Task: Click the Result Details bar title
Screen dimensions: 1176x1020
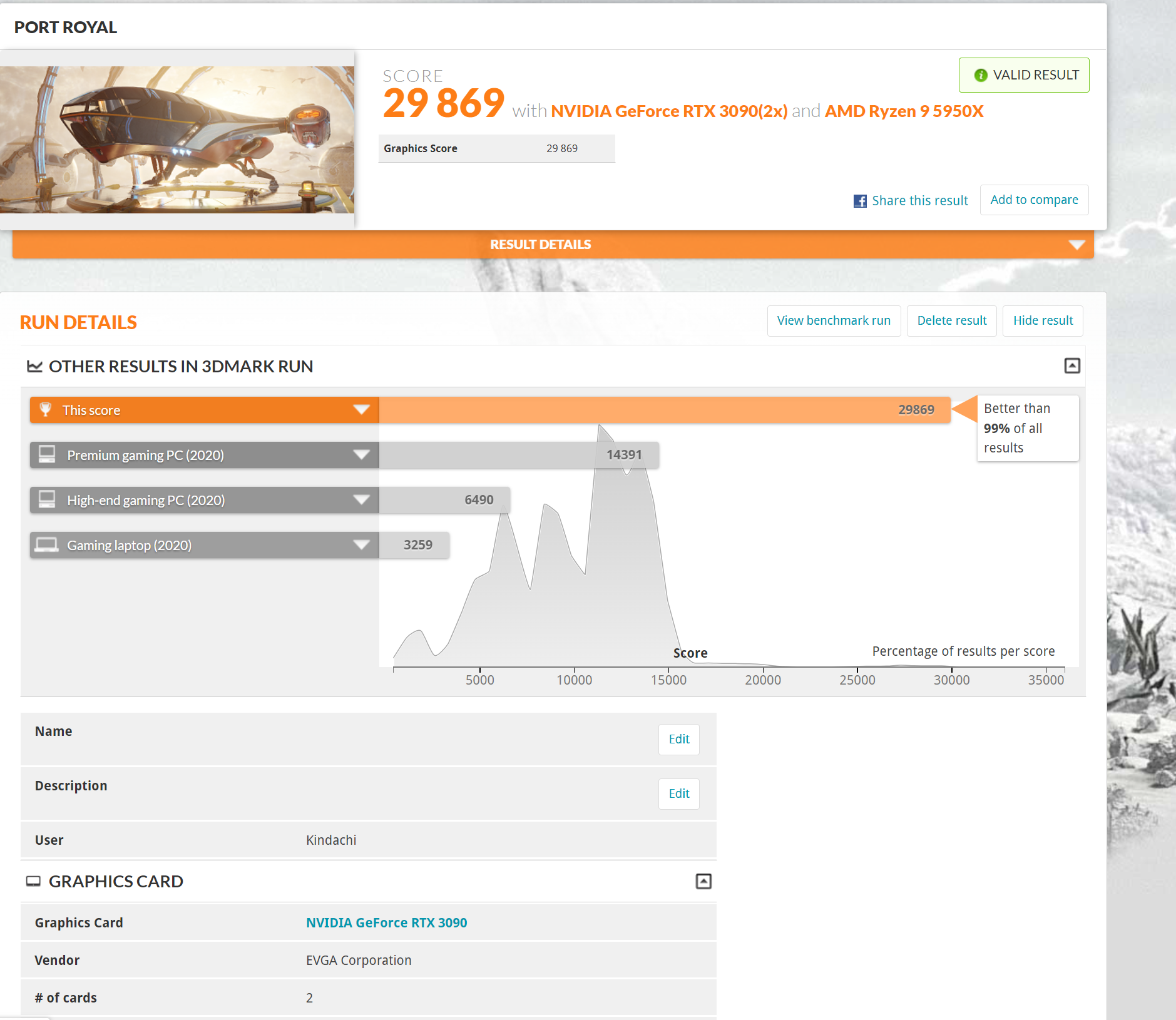Action: [x=540, y=245]
